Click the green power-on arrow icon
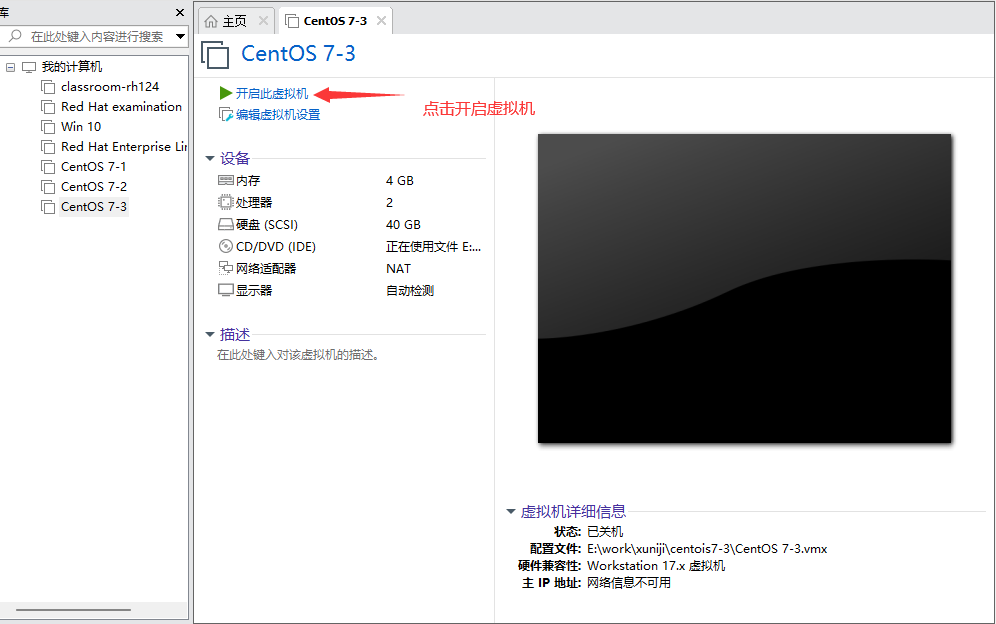Viewport: 996px width, 624px height. point(226,94)
